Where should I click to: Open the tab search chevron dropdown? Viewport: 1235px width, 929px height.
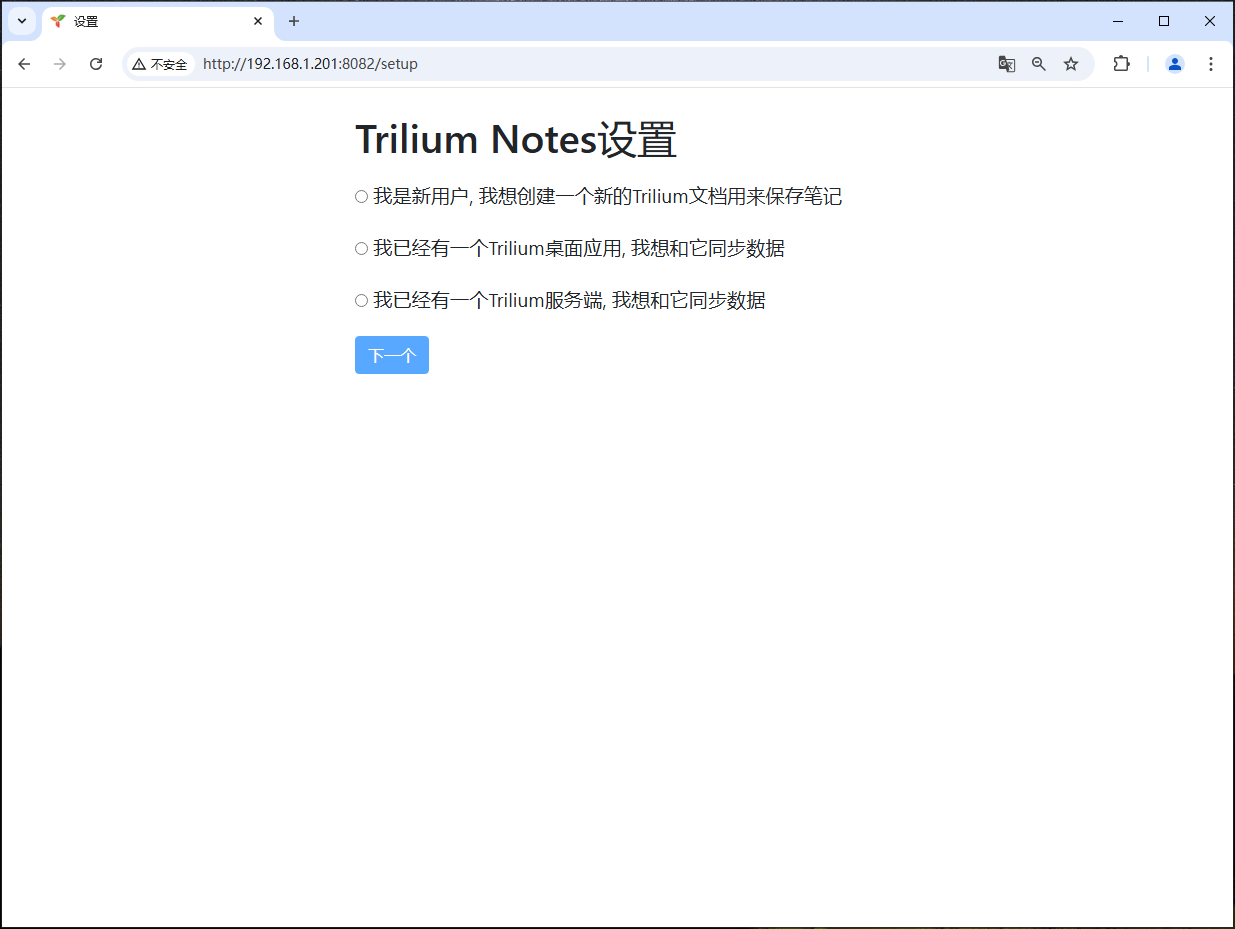[x=21, y=21]
